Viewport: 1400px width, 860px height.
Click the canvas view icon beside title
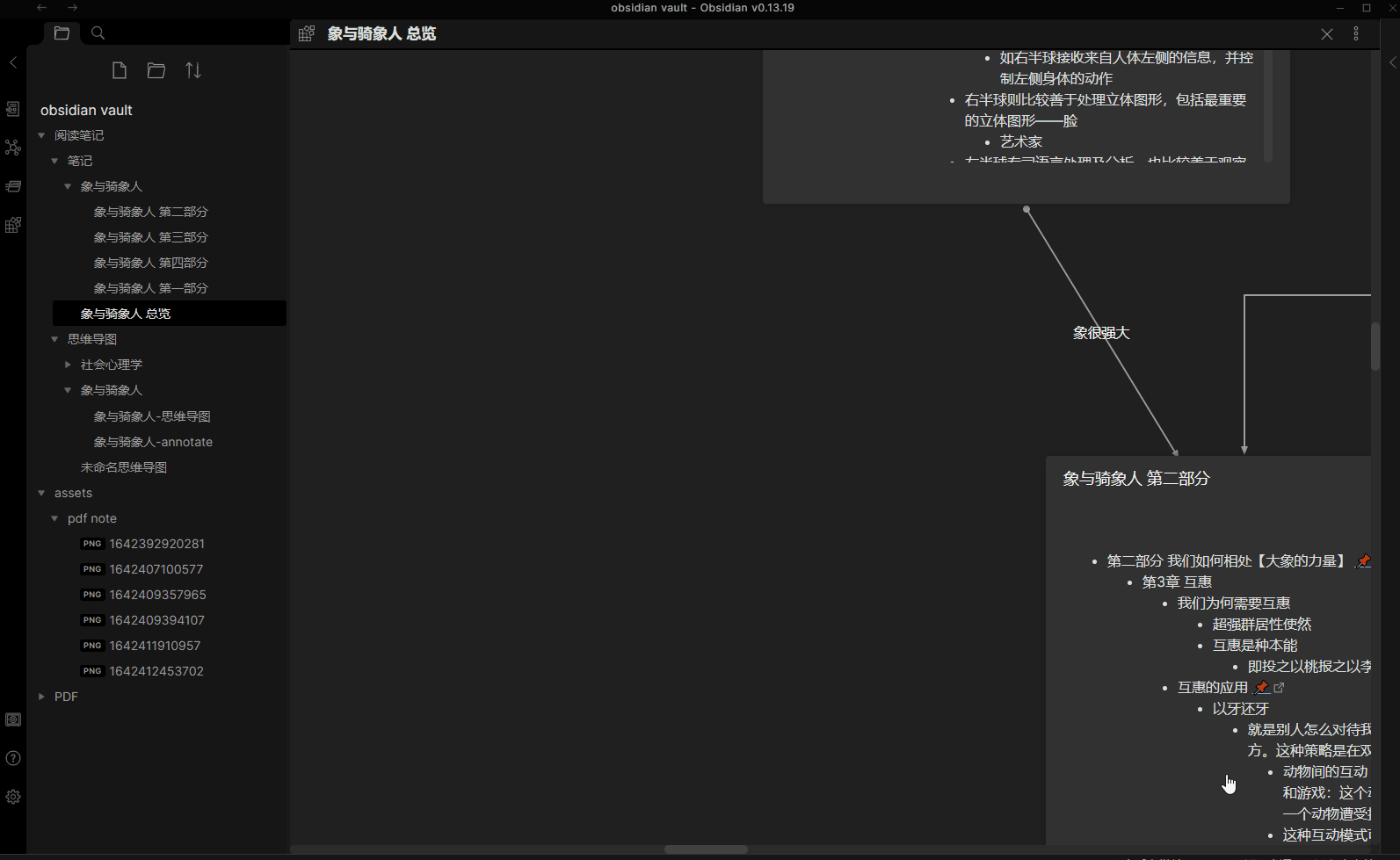307,33
